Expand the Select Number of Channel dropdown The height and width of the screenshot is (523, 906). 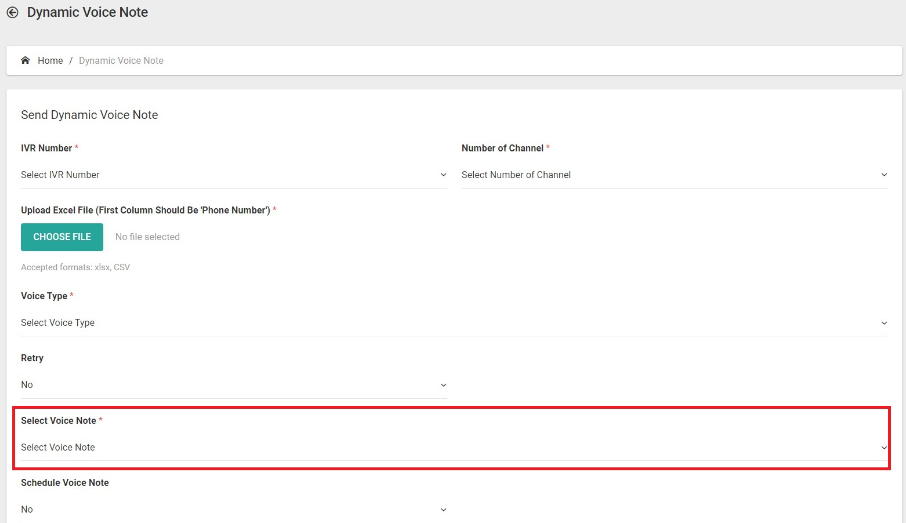674,175
